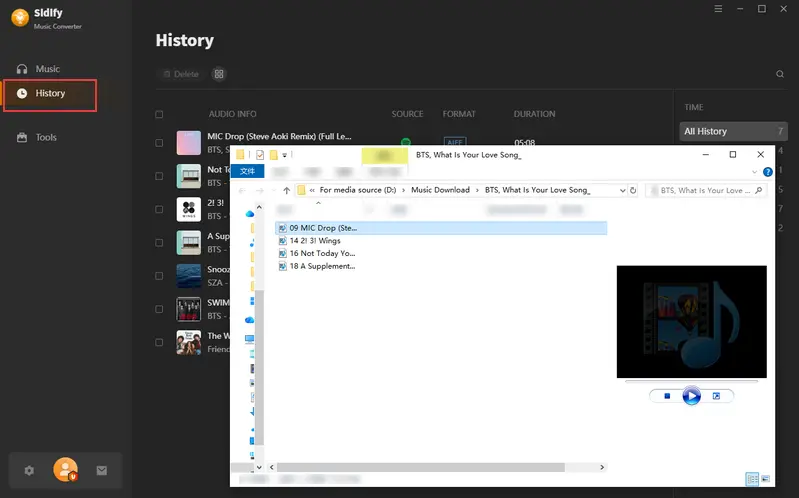Click the Properties checkmark quick access icon
The width and height of the screenshot is (799, 498).
point(260,154)
